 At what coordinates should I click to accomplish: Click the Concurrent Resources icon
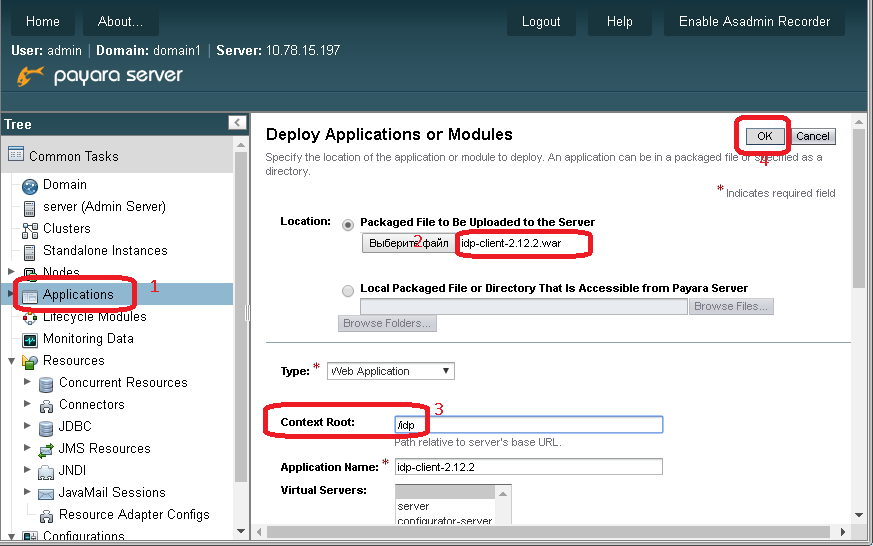click(x=46, y=384)
